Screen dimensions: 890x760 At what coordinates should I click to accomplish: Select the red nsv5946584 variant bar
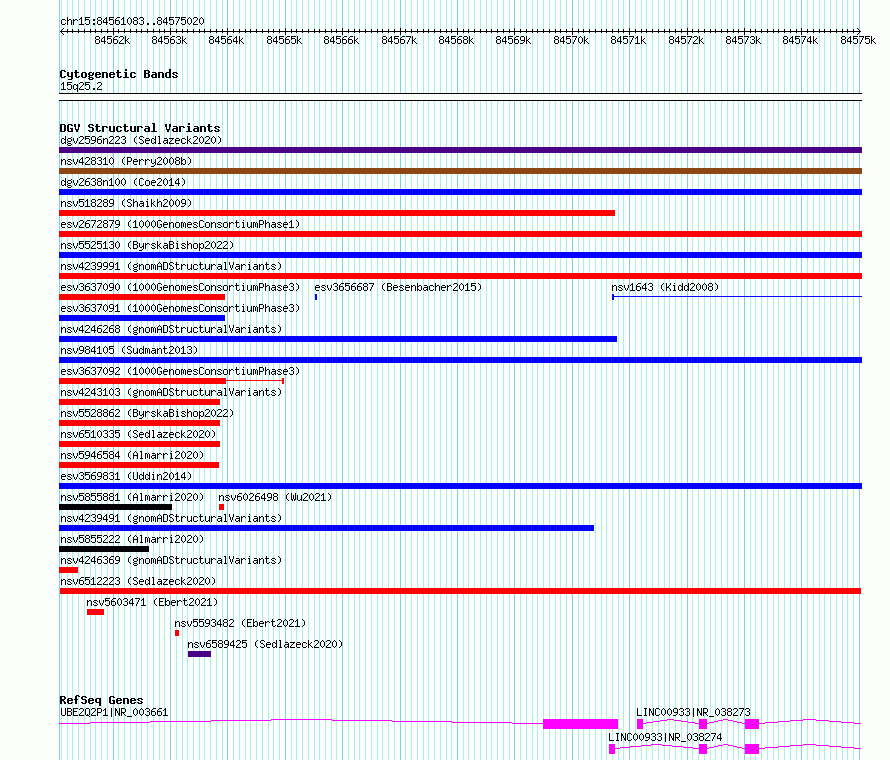click(x=139, y=465)
